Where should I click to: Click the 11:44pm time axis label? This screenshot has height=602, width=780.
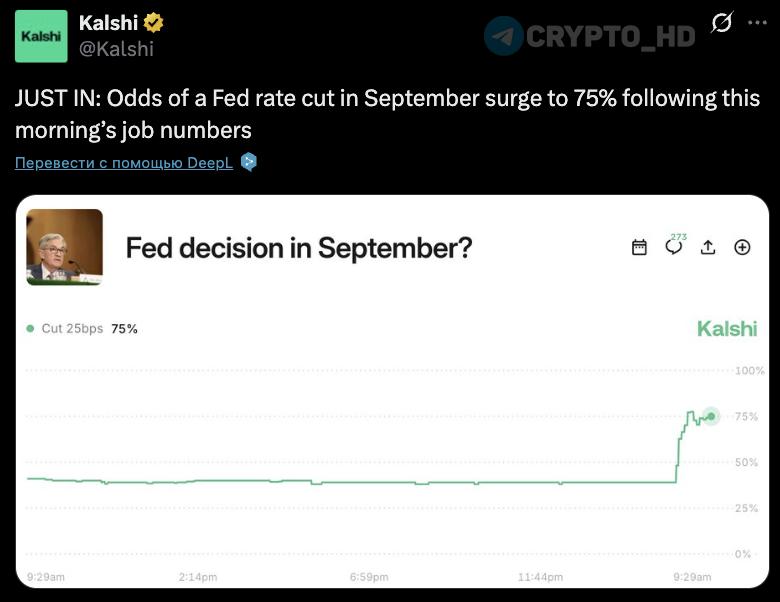click(540, 577)
